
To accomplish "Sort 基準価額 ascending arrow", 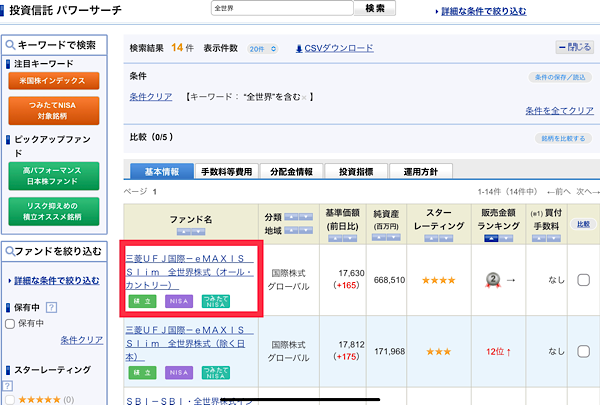I will (335, 238).
